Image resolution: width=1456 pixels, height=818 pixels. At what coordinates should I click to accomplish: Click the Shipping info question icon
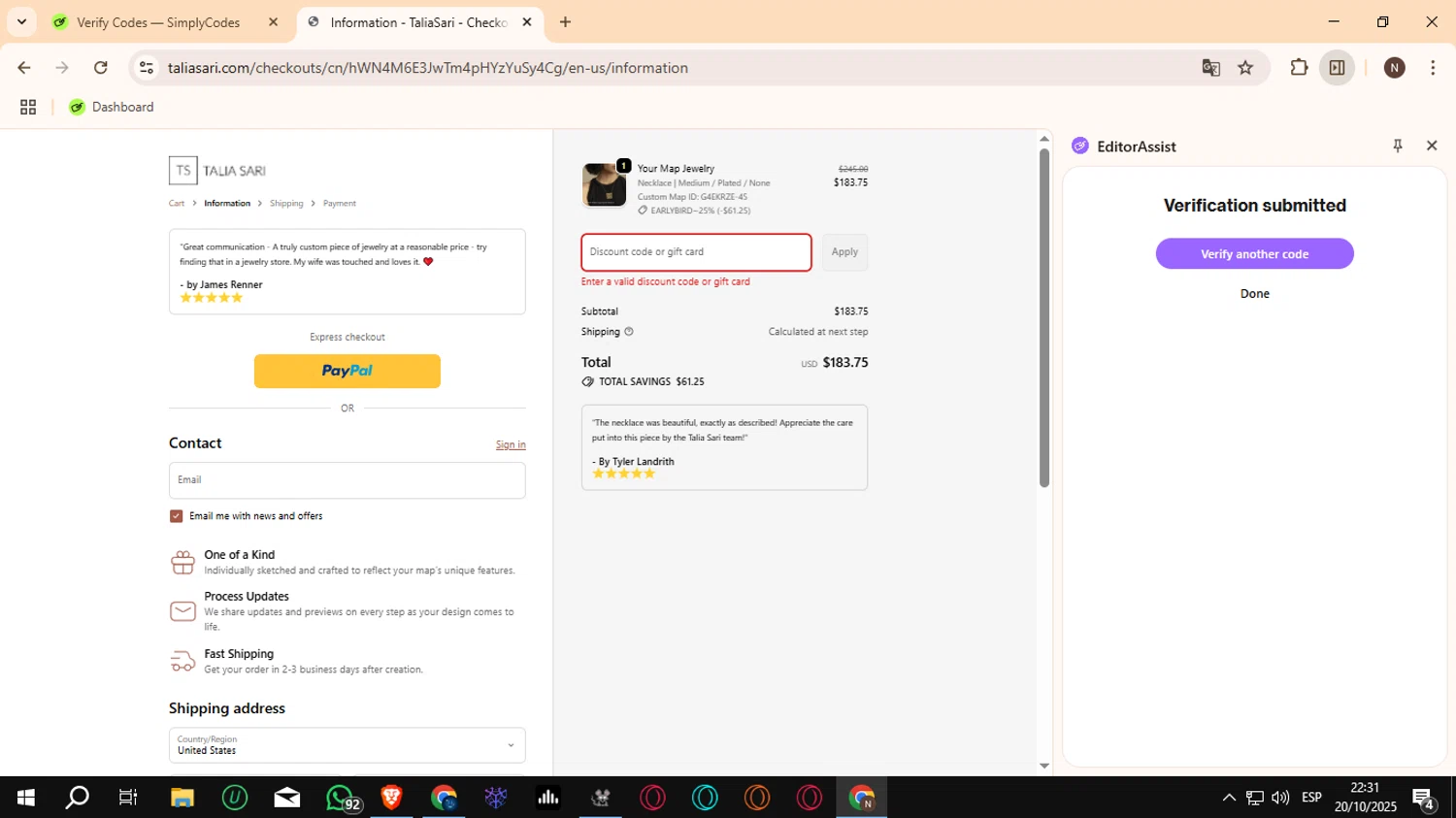click(629, 332)
